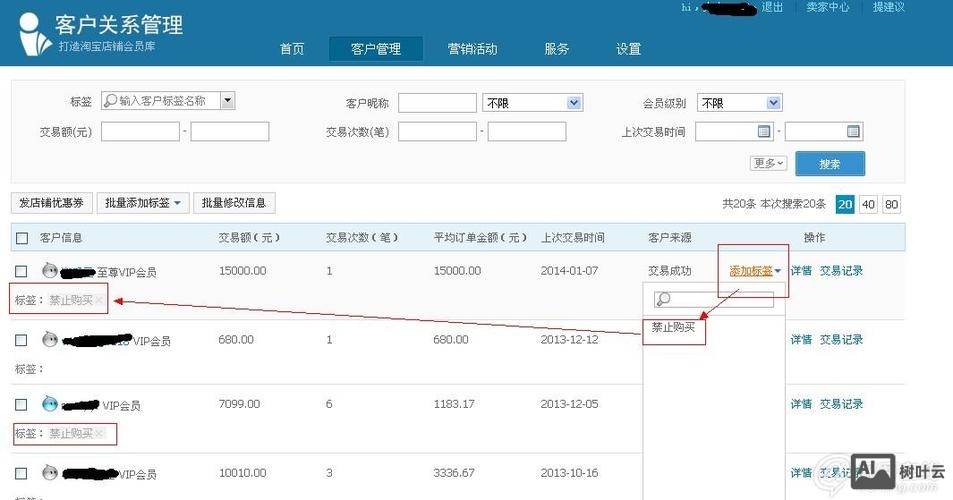Switch to the 客户管理 tab
The image size is (953, 500).
[376, 49]
